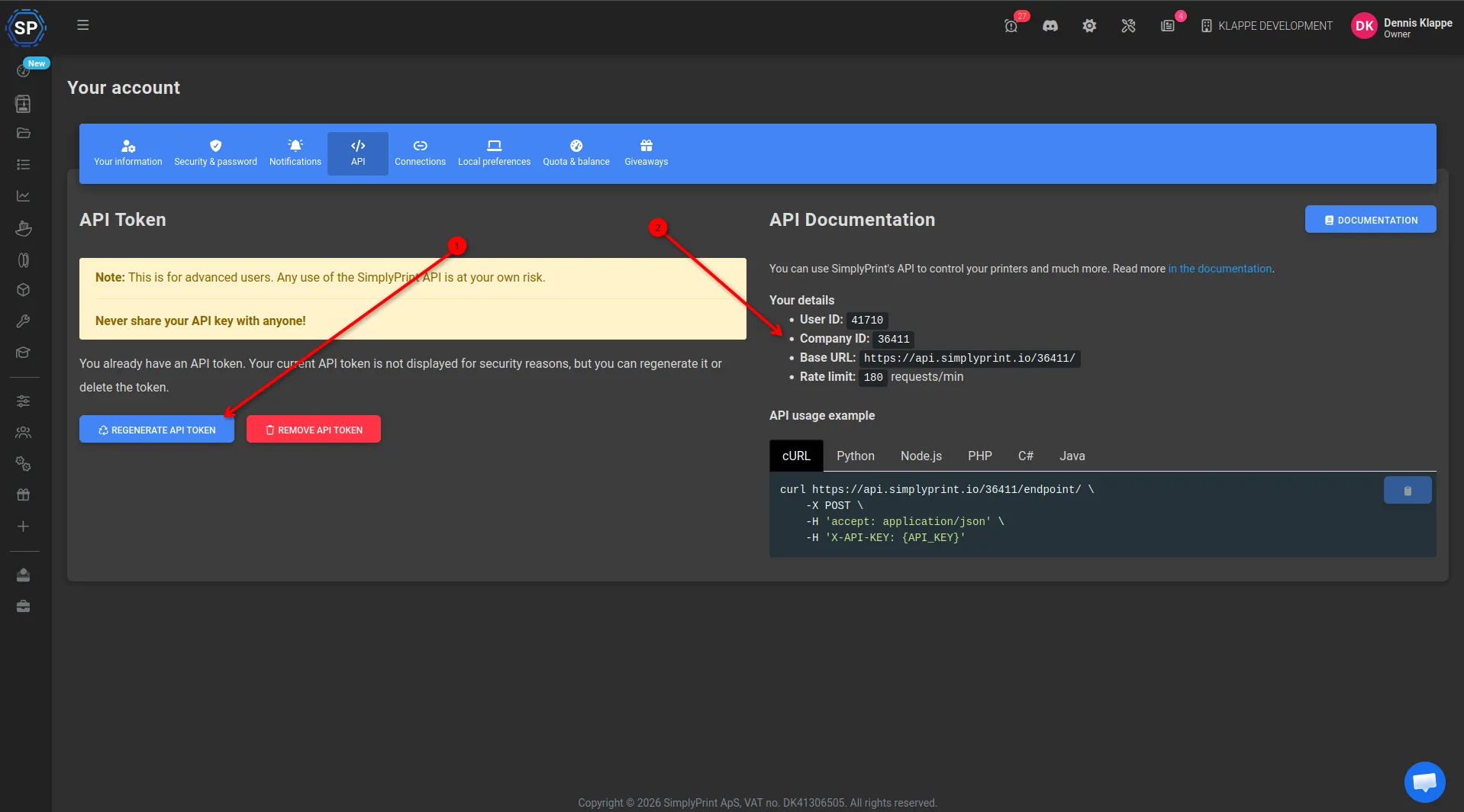Click the Benchy boat icon in sidebar
Screen dimensions: 1464x812
pyautogui.click(x=24, y=228)
